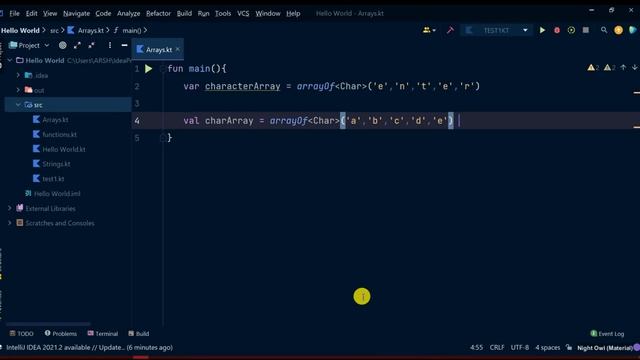This screenshot has height=360, width=640.
Task: Open the Event Log tool window
Action: point(607,333)
